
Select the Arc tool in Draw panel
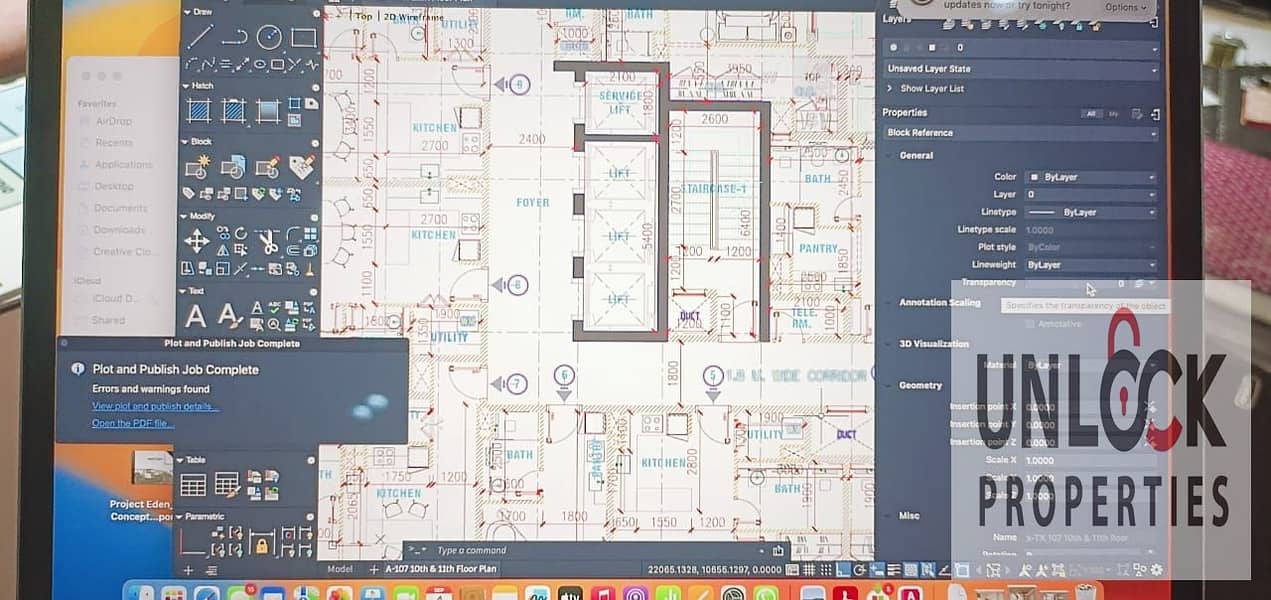coord(192,65)
